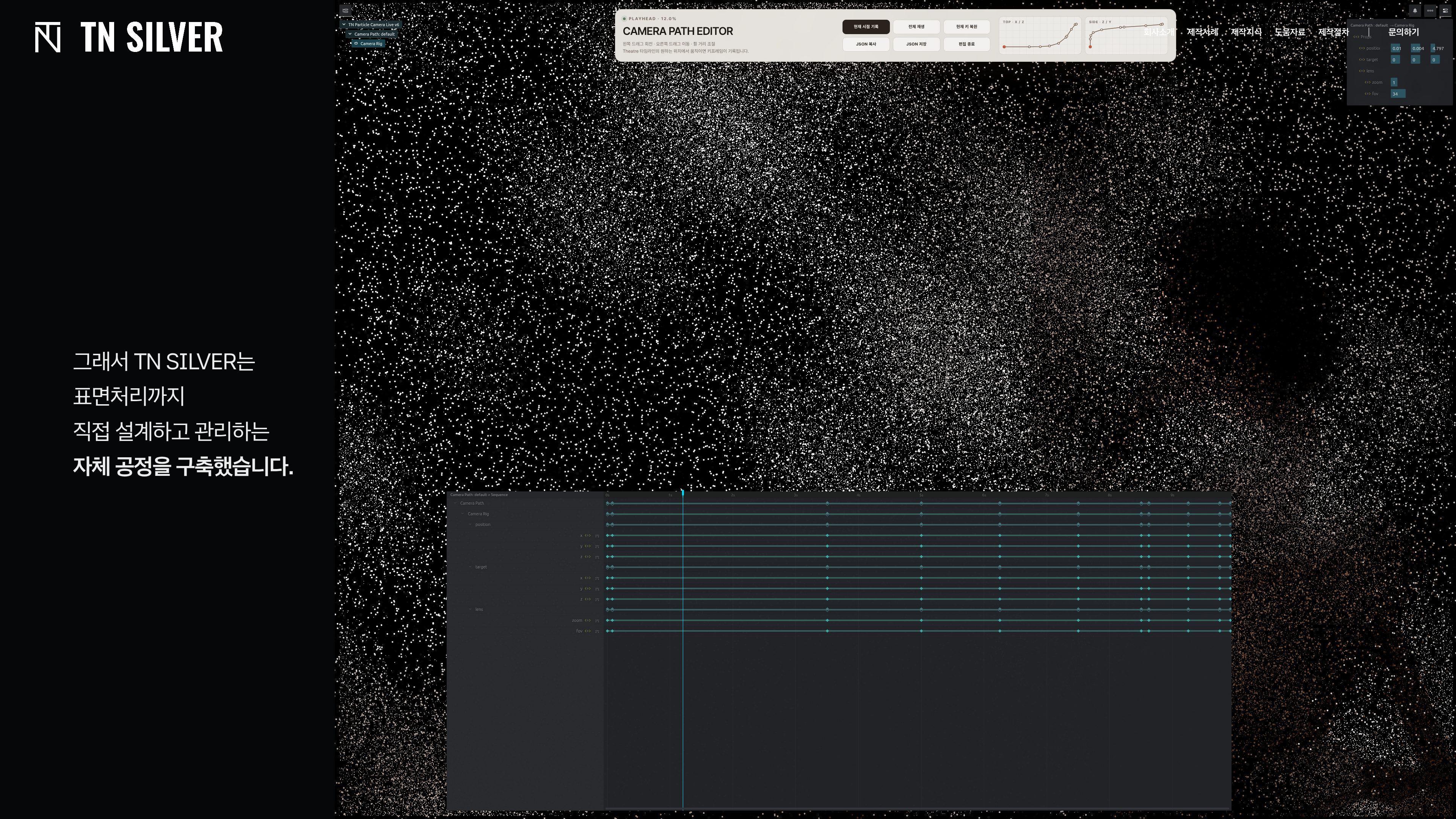Image resolution: width=1456 pixels, height=819 pixels.
Task: Toggle graph editor for zoom track
Action: (x=597, y=621)
